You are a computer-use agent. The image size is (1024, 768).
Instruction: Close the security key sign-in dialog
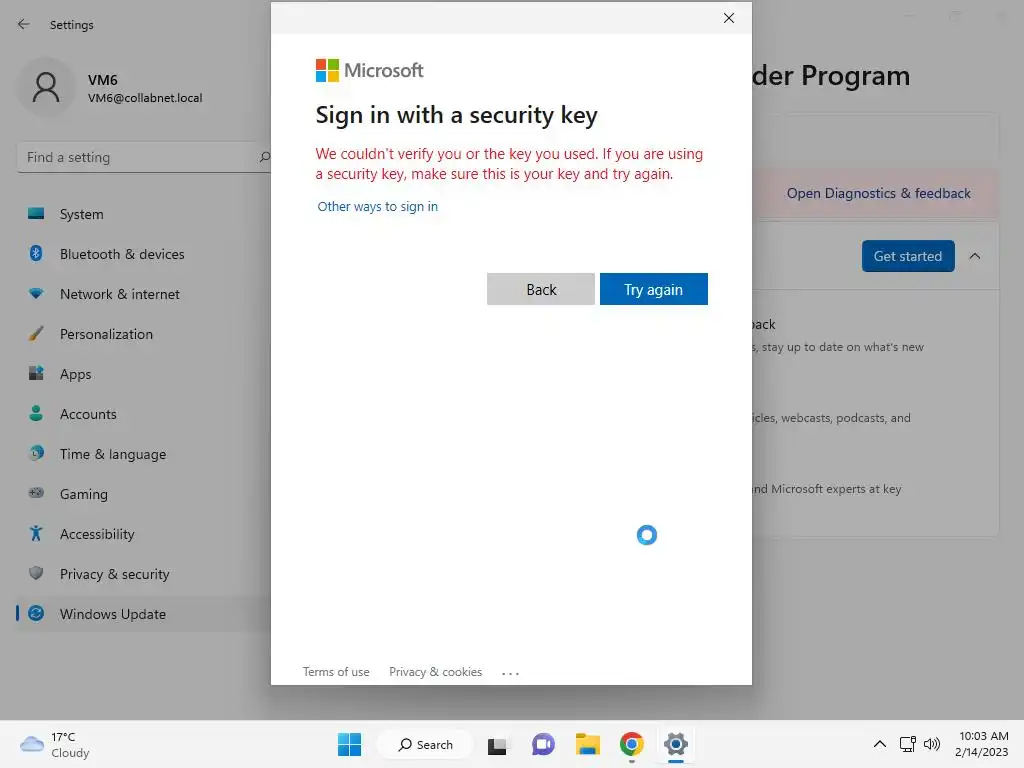729,18
